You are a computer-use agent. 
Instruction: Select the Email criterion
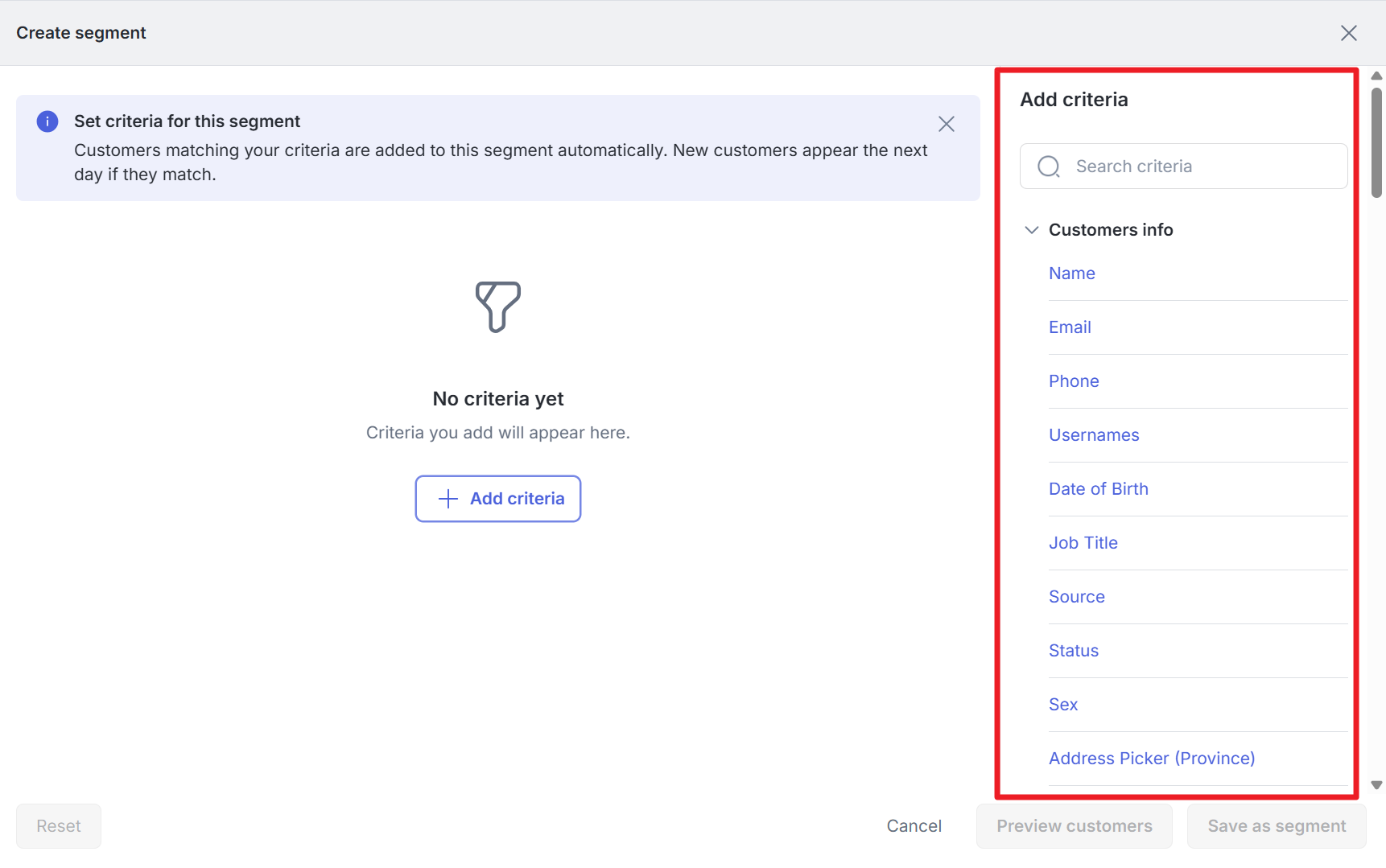pyautogui.click(x=1070, y=327)
